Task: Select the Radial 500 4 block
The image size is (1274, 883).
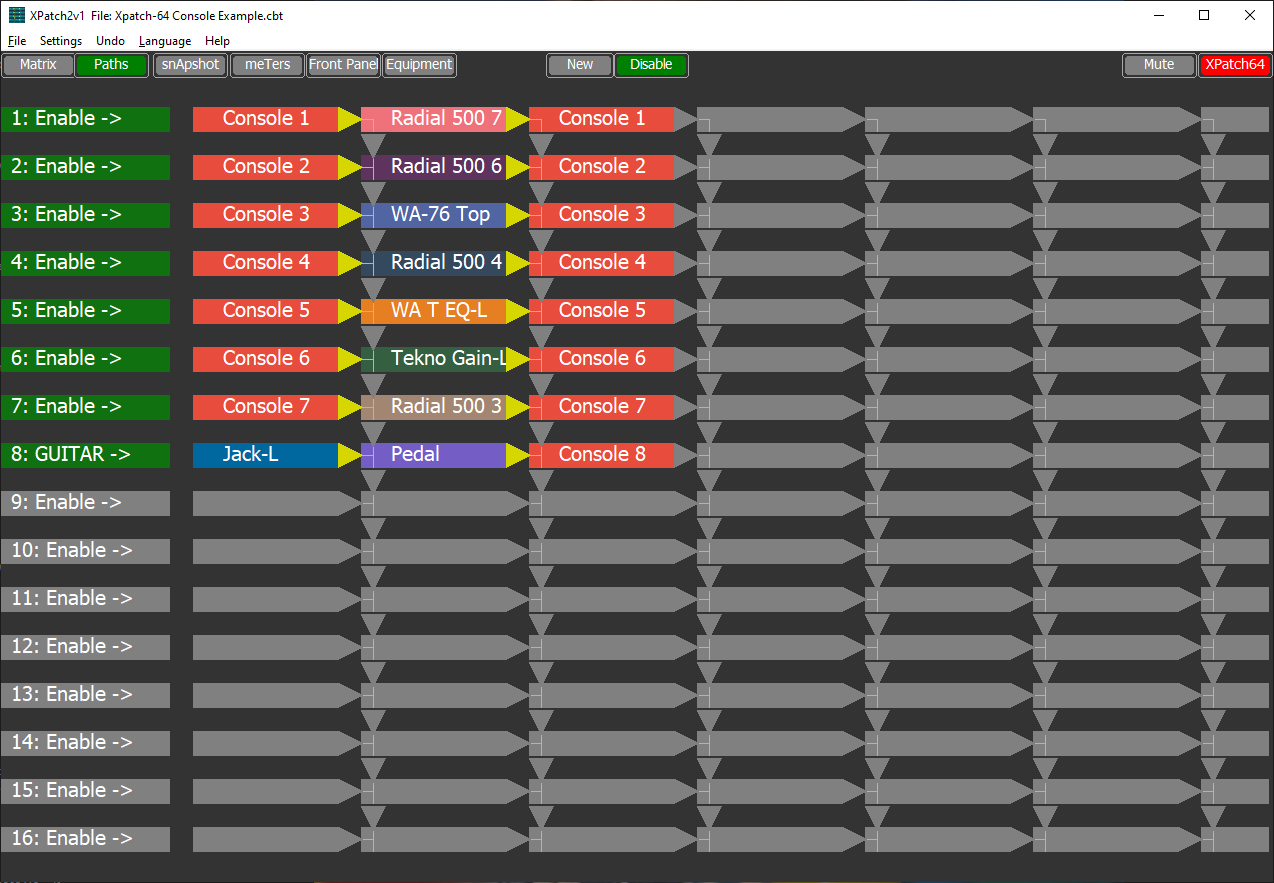Action: 434,263
